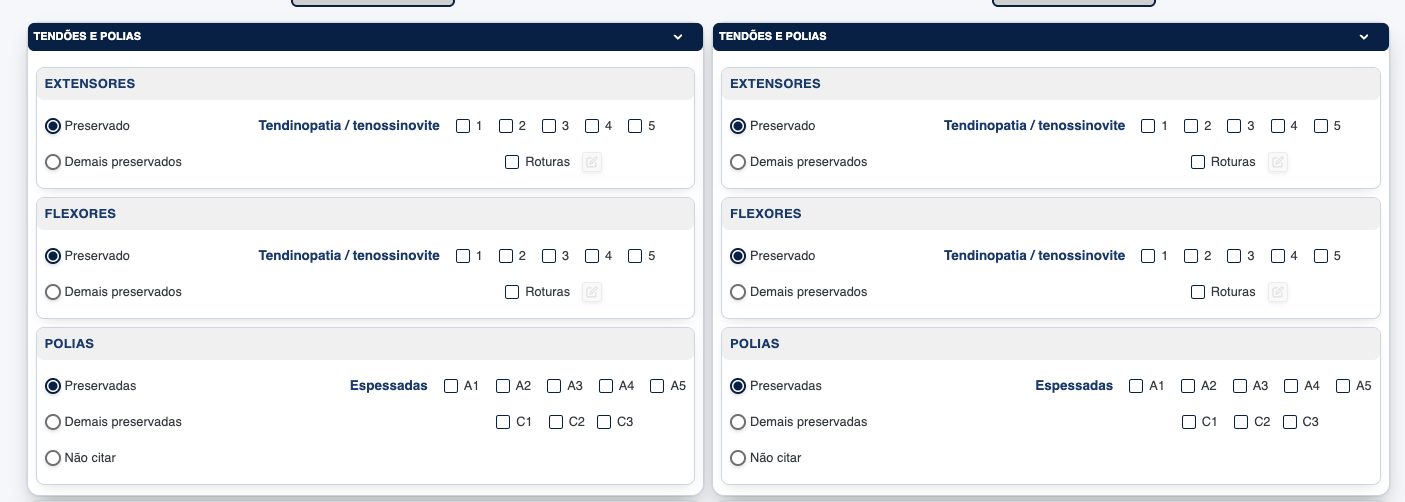Check Roturas in left Extensores section
This screenshot has height=502, width=1405.
coord(512,162)
